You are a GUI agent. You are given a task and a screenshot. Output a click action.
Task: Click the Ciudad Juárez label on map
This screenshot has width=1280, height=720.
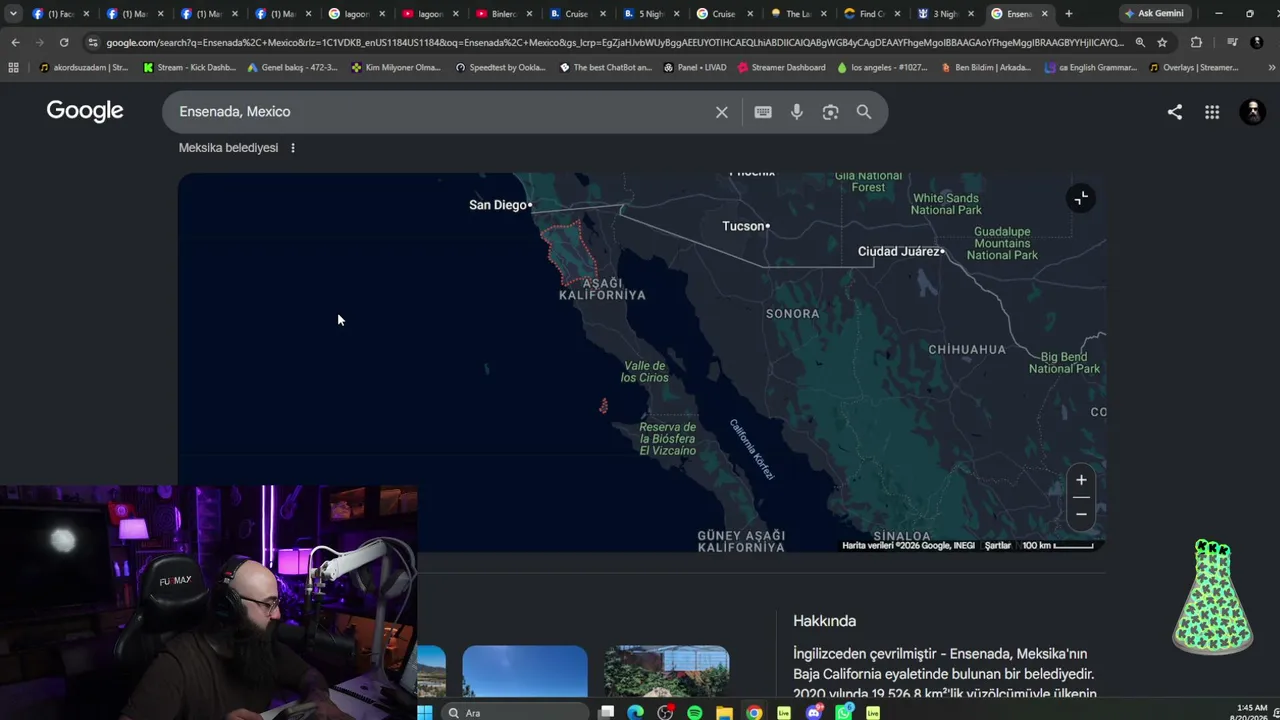tap(899, 251)
